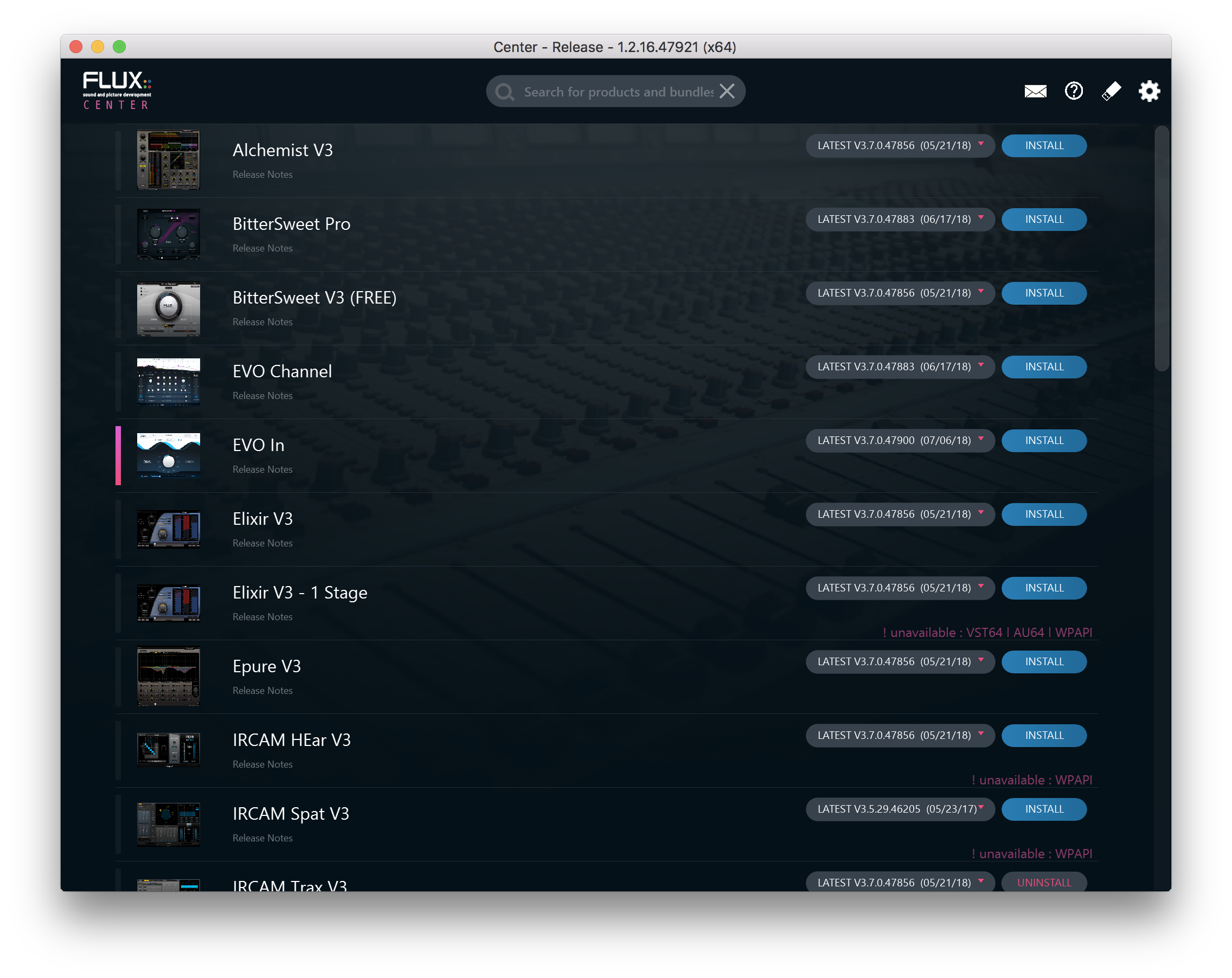1232x978 pixels.
Task: Click the help question mark icon
Action: point(1073,91)
